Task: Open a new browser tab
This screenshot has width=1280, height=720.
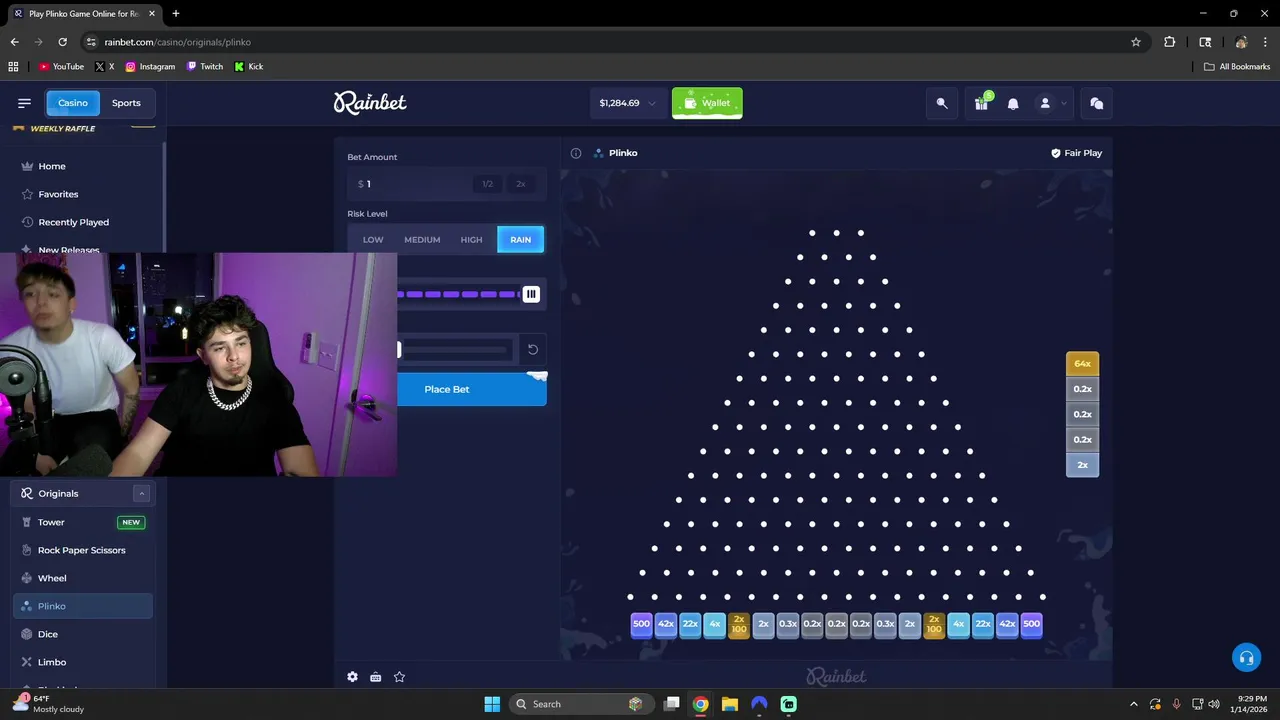Action: pyautogui.click(x=176, y=14)
